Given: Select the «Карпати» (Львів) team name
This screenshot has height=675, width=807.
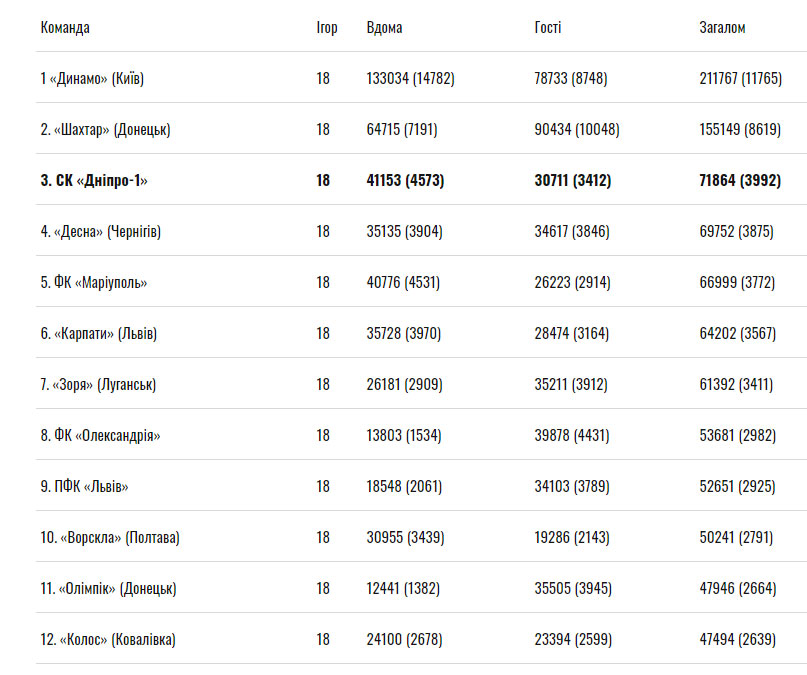Looking at the screenshot, I should point(98,333).
